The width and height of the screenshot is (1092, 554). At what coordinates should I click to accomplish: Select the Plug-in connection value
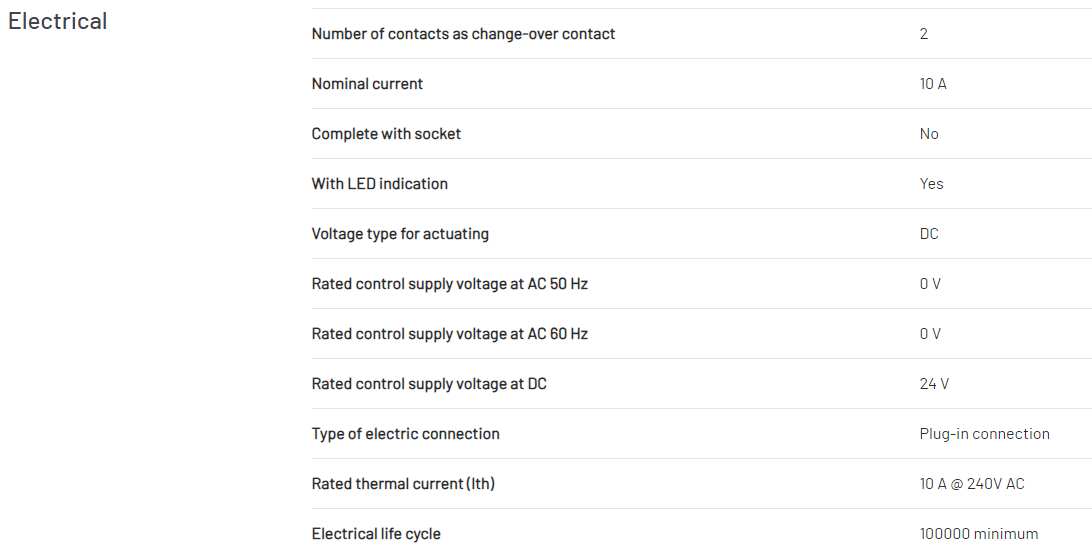pos(984,434)
